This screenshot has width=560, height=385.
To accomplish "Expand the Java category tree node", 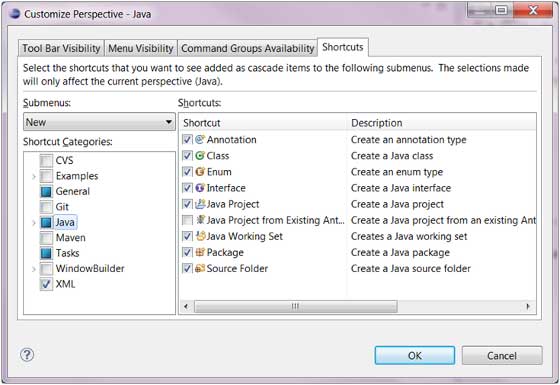I will coord(34,223).
